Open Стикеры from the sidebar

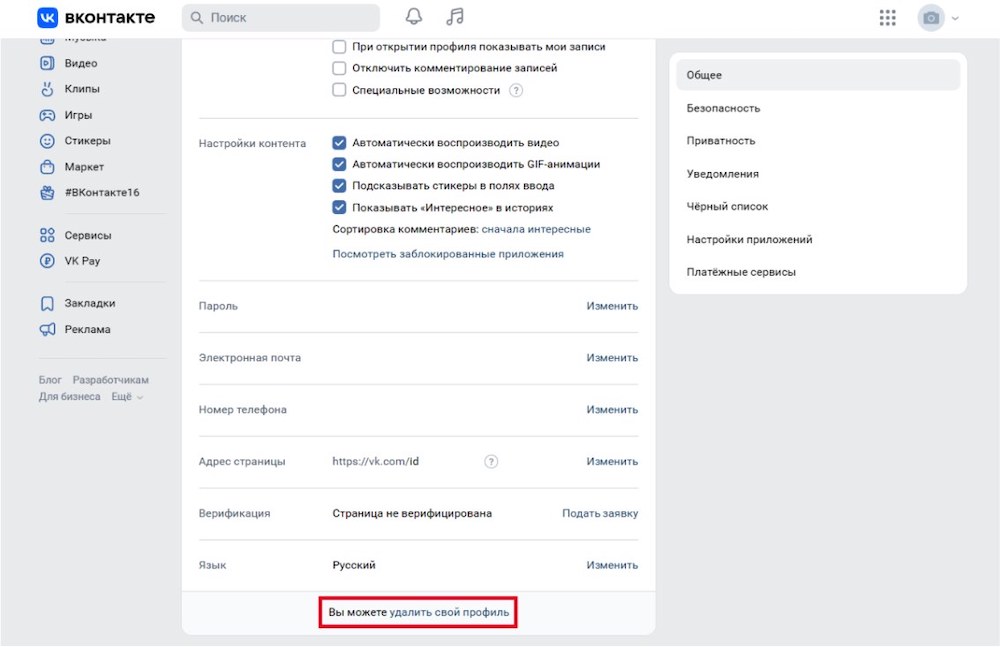pyautogui.click(x=85, y=141)
